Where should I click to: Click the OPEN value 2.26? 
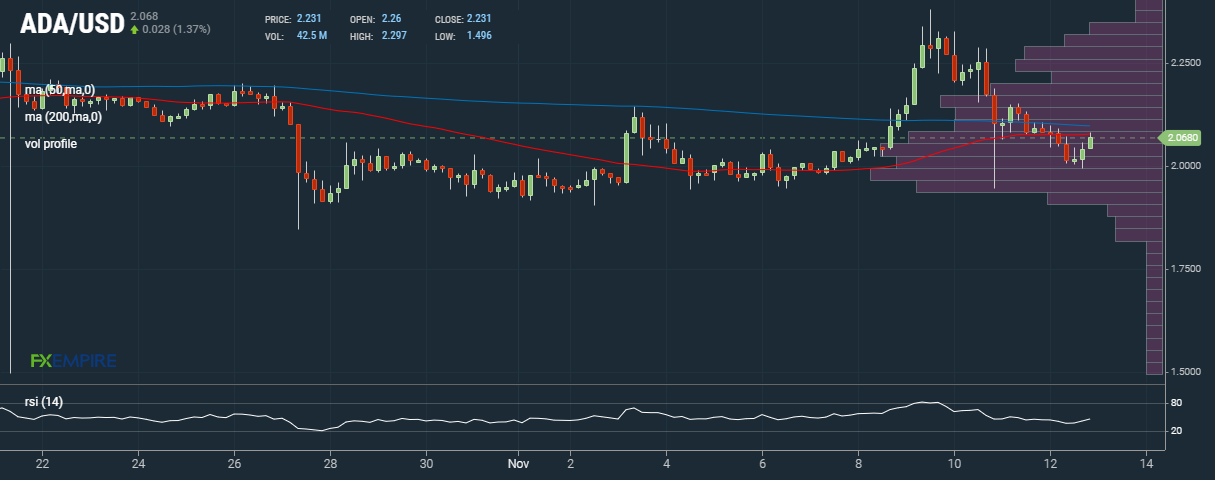tap(391, 19)
